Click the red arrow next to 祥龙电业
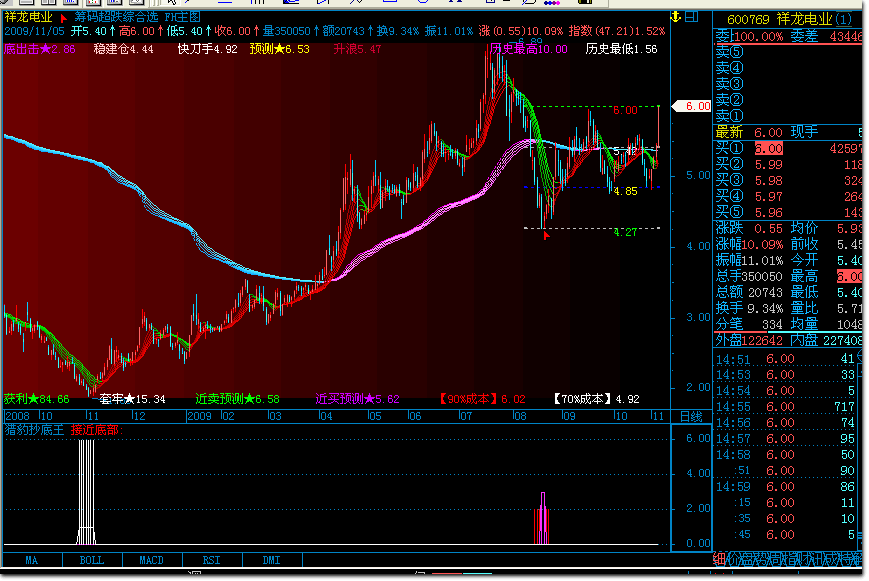Screen dimensions: 869x581 [65, 18]
